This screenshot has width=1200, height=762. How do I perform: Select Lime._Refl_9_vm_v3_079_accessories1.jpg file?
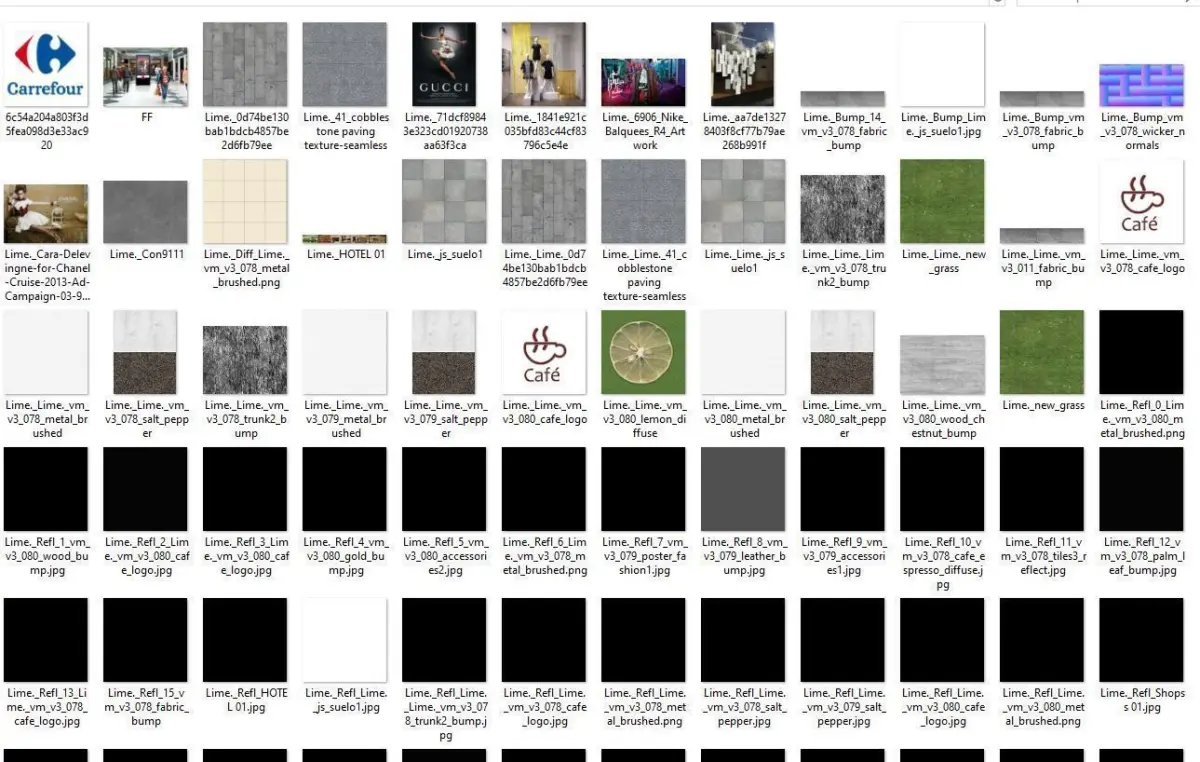point(843,489)
